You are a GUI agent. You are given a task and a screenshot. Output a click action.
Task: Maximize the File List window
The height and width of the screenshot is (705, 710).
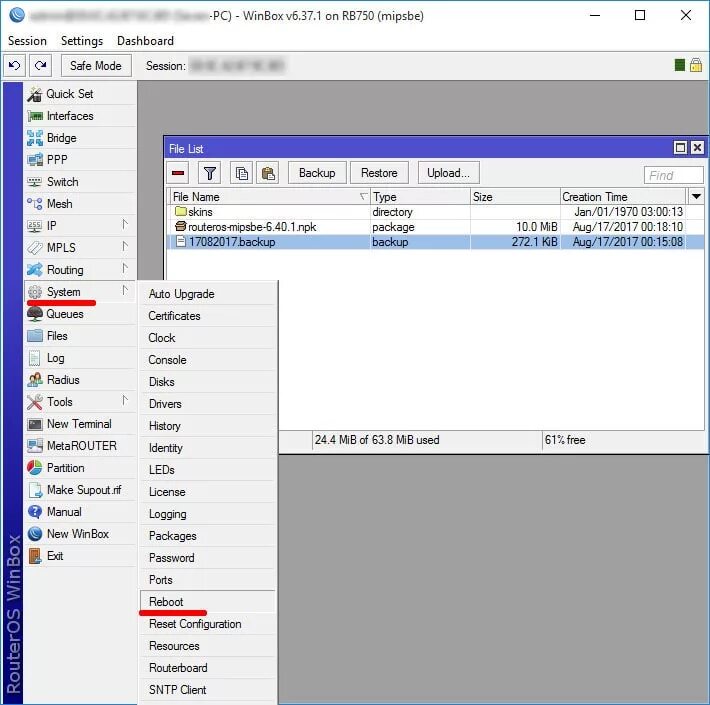(680, 148)
